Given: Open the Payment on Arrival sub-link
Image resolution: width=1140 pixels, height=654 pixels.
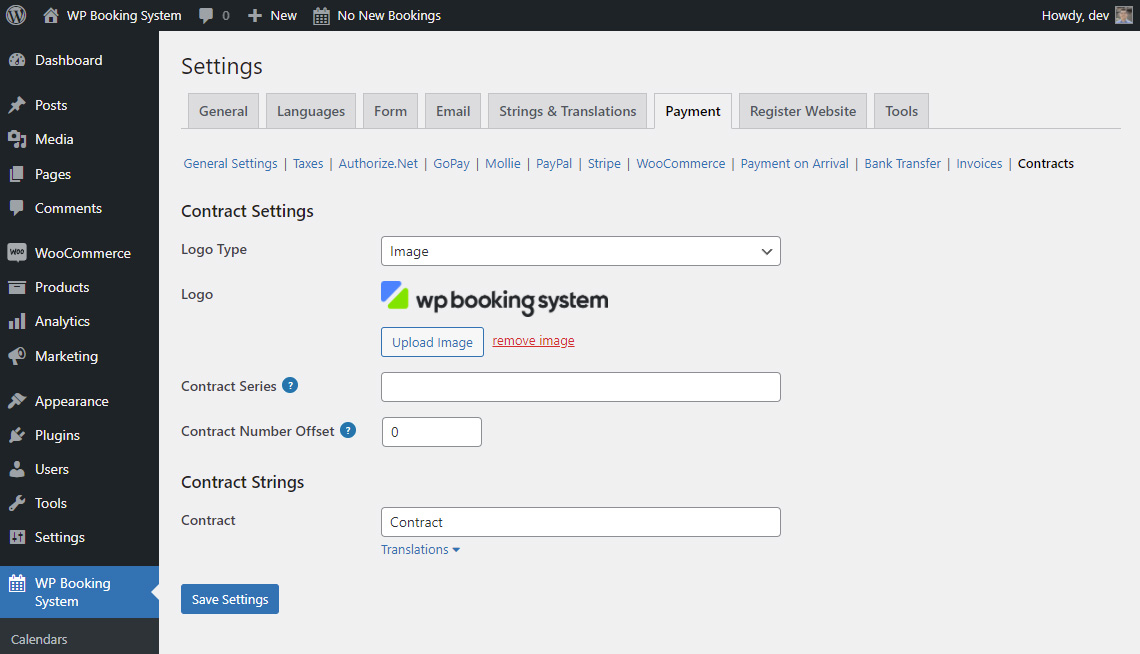Looking at the screenshot, I should [795, 164].
